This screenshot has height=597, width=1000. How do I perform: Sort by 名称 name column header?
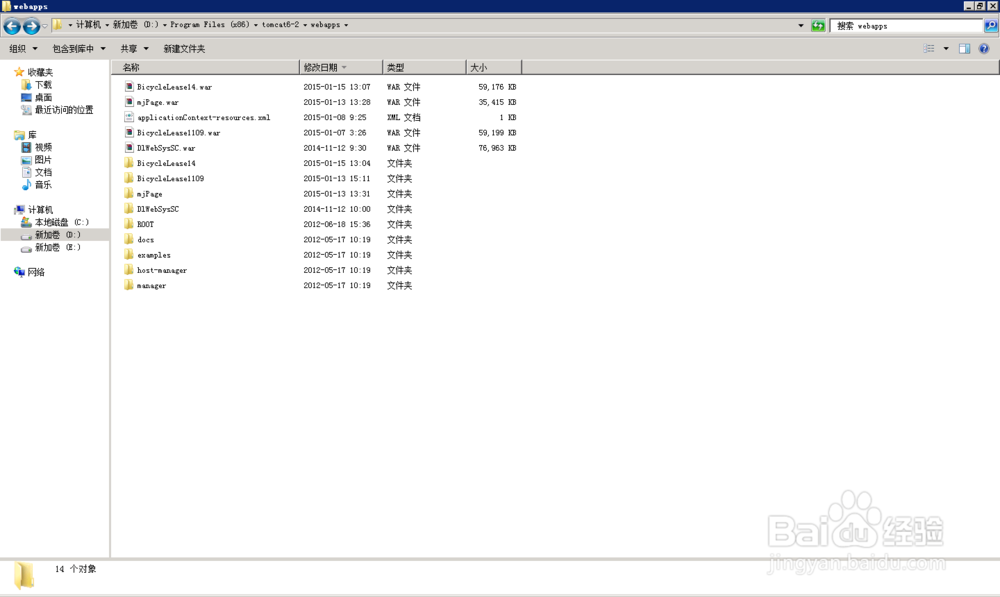point(205,68)
